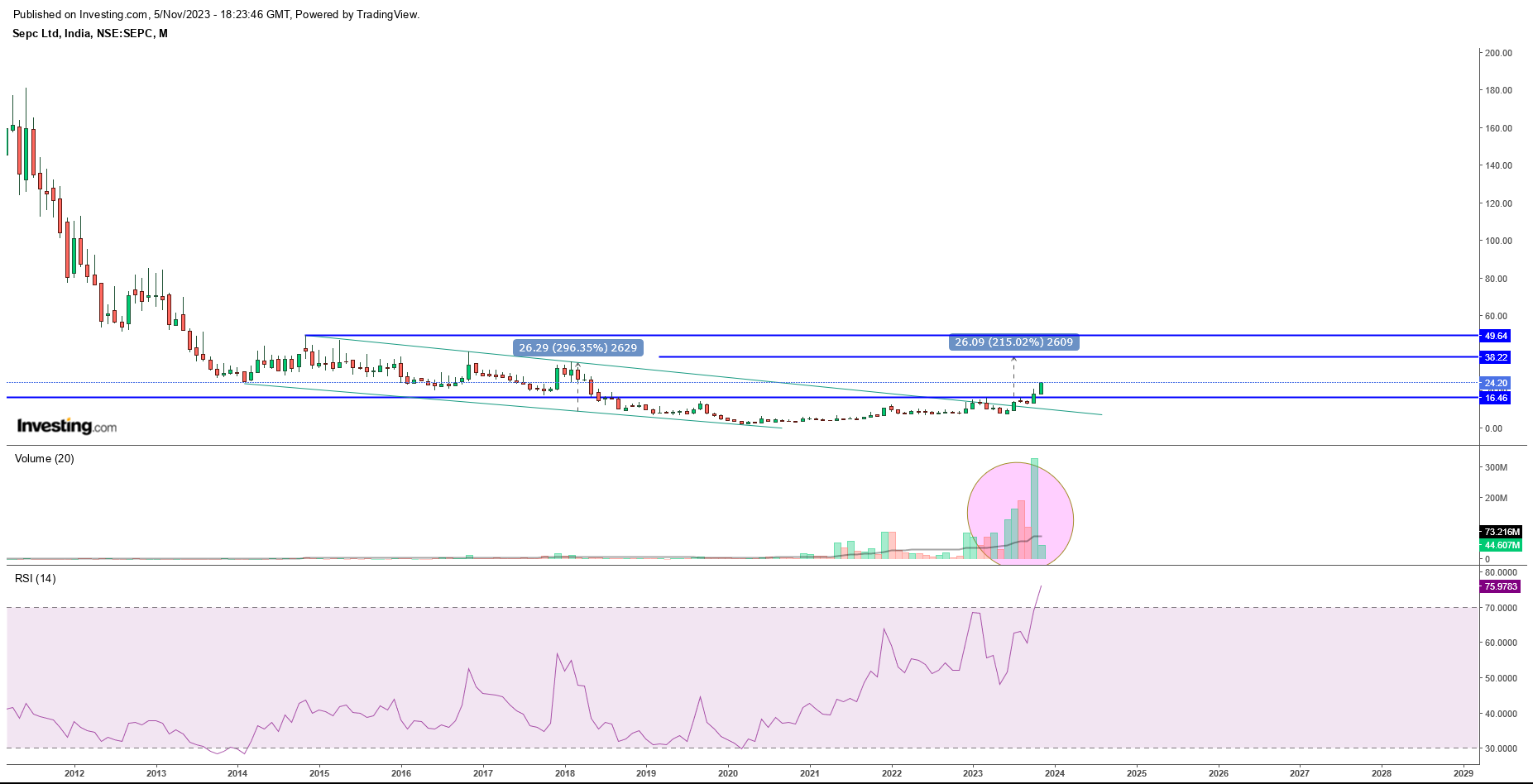The width and height of the screenshot is (1533, 784).
Task: Click the 70.0000 RSI axis level
Action: click(1501, 608)
